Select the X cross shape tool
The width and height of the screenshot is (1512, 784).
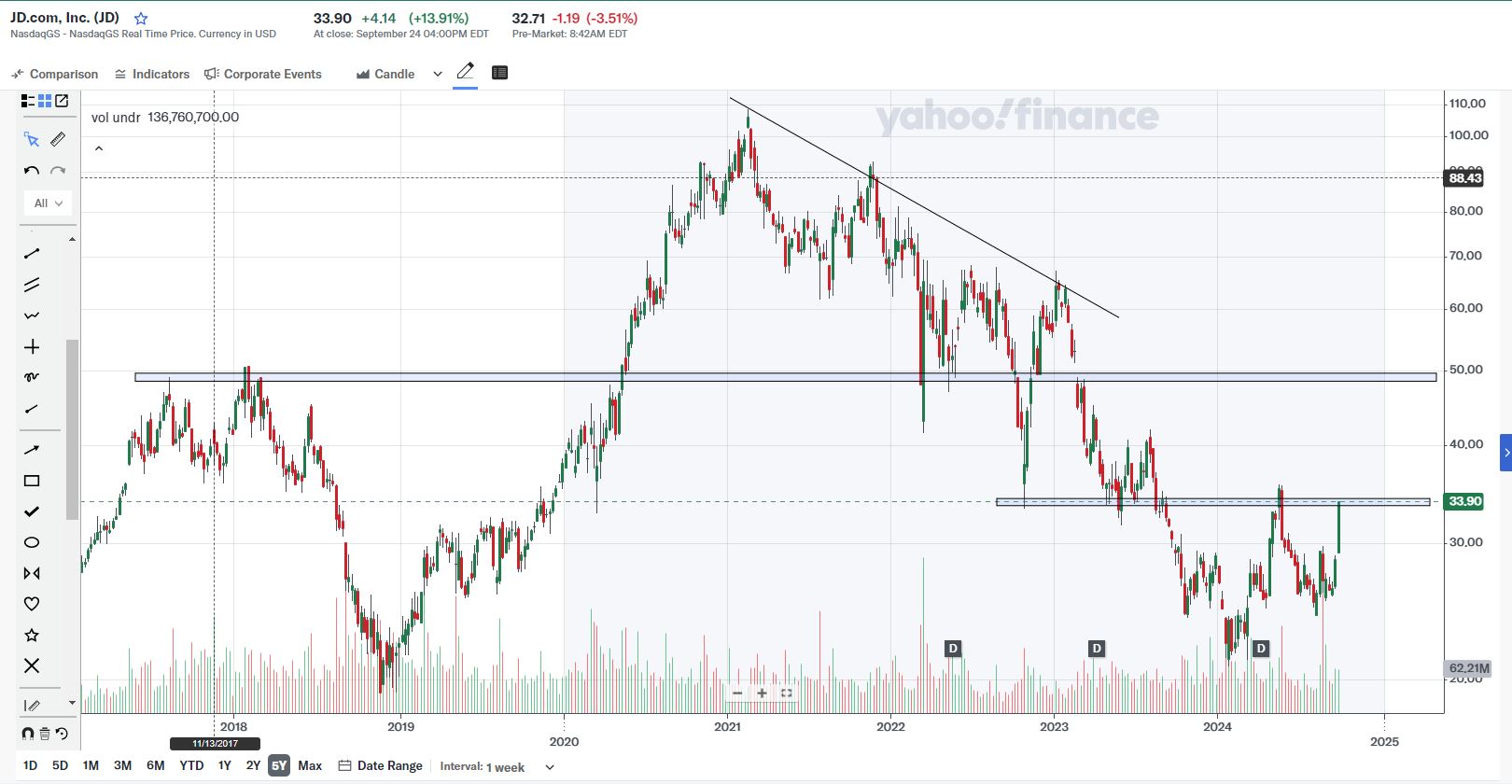coord(32,665)
